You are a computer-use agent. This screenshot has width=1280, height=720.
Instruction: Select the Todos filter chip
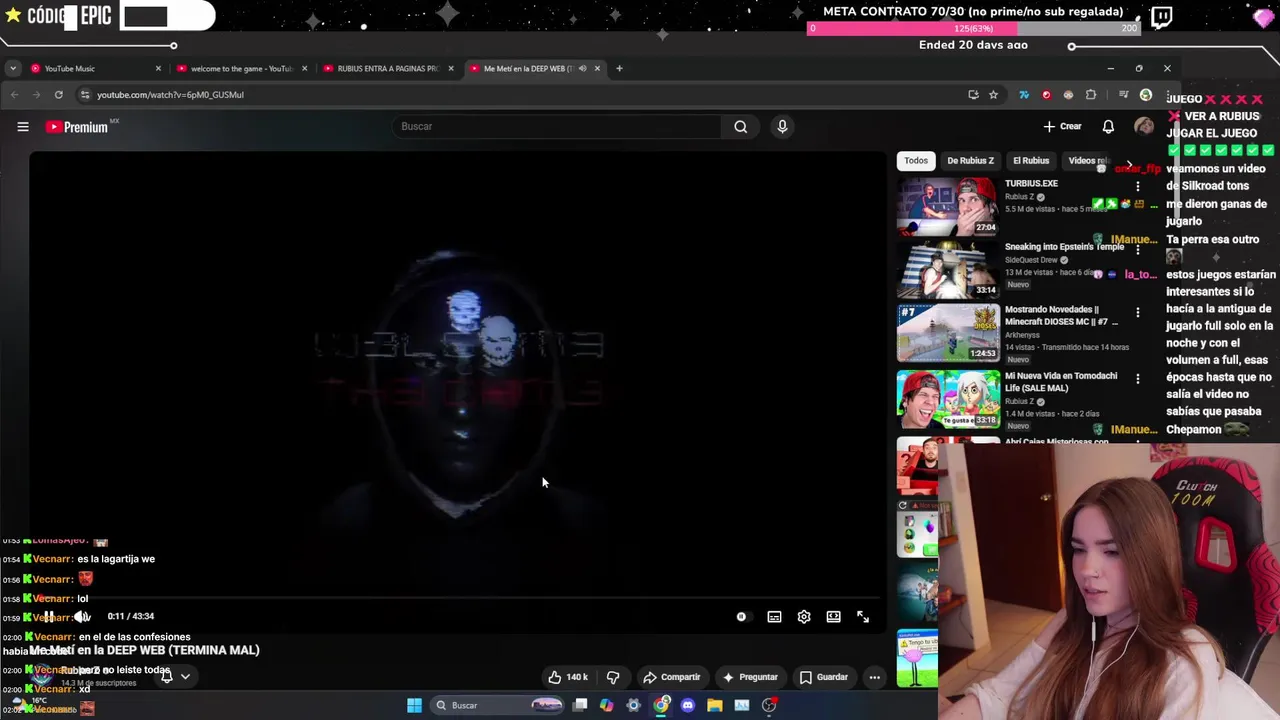pyautogui.click(x=916, y=160)
